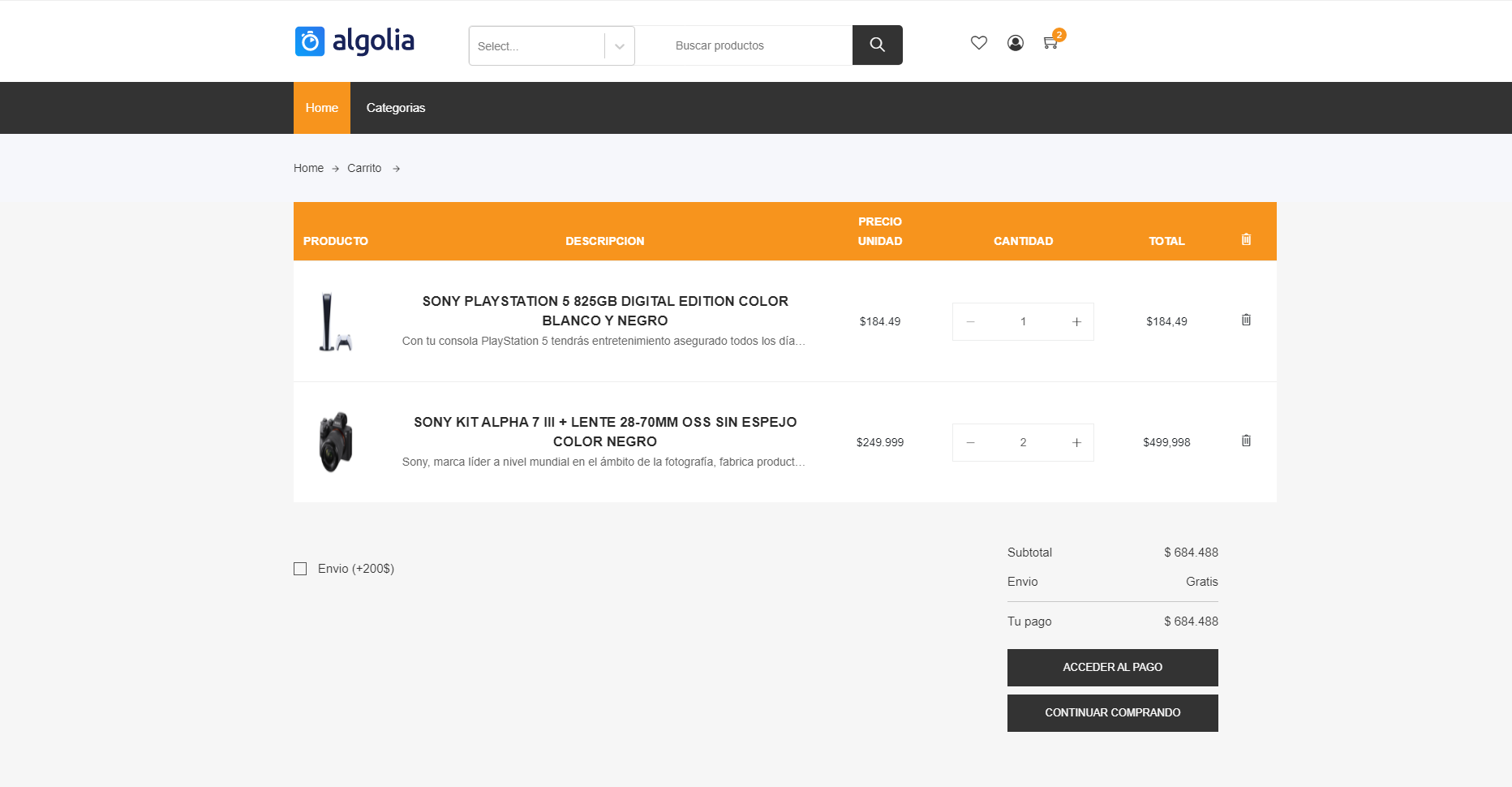Click the Subtotal amount $ 684.488
Screen dimensions: 1512x787
pyautogui.click(x=1191, y=553)
